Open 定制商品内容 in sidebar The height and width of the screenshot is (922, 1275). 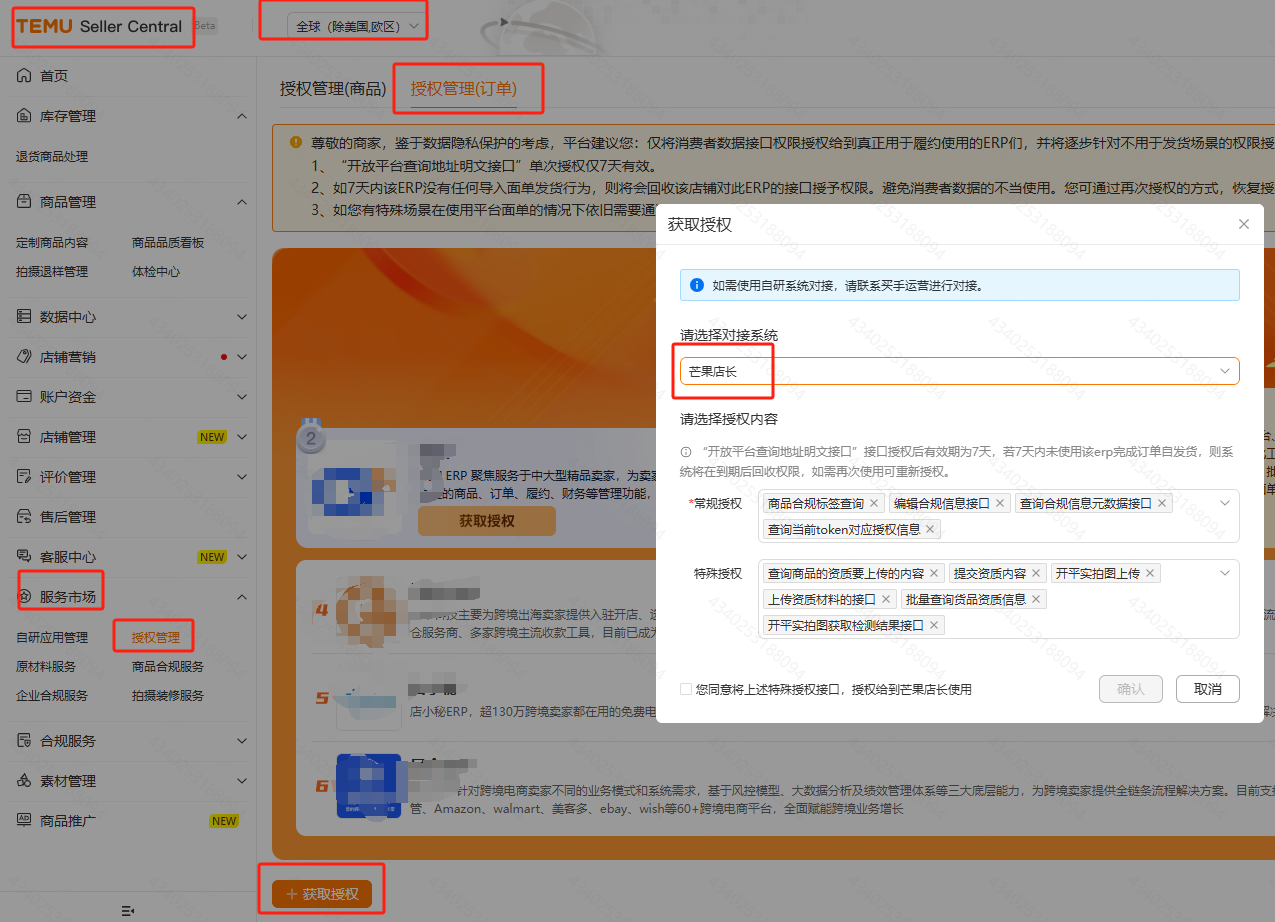(52, 242)
